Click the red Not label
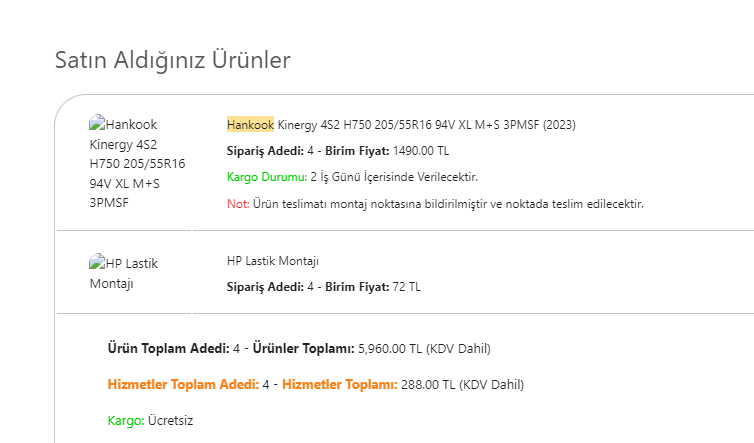This screenshot has width=754, height=443. click(x=238, y=204)
